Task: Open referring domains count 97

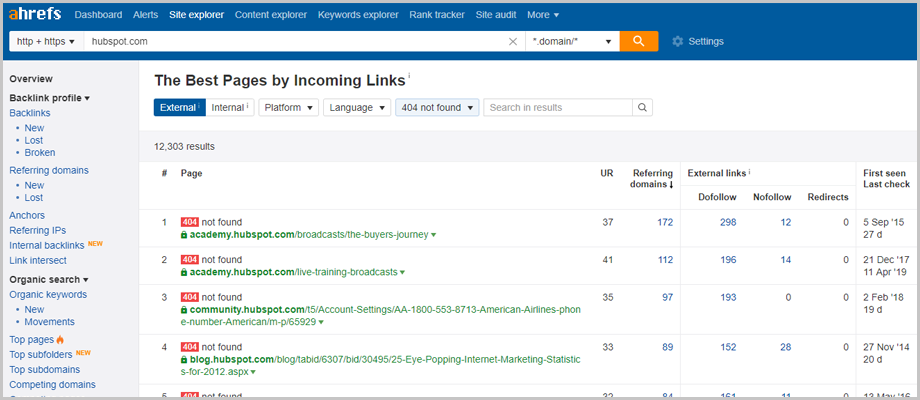Action: pos(668,297)
